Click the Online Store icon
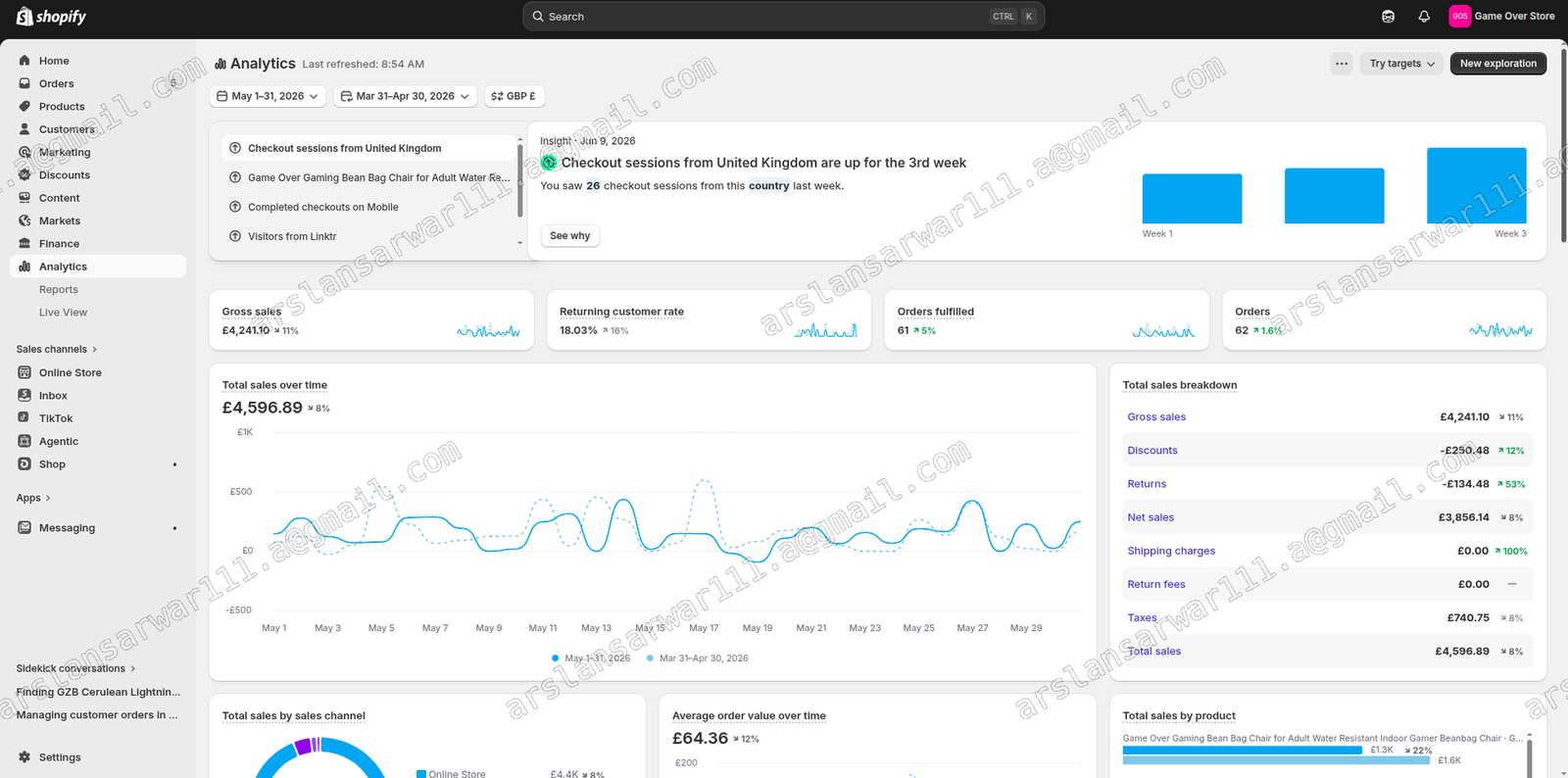 pyautogui.click(x=24, y=372)
